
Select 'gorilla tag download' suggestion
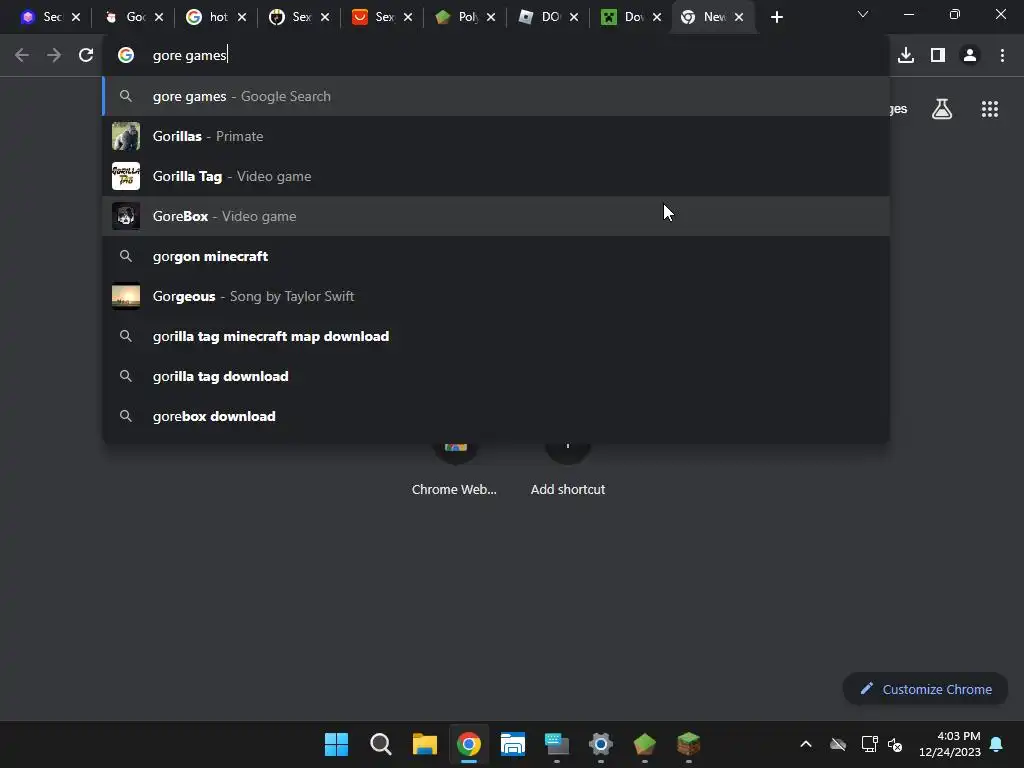click(496, 376)
